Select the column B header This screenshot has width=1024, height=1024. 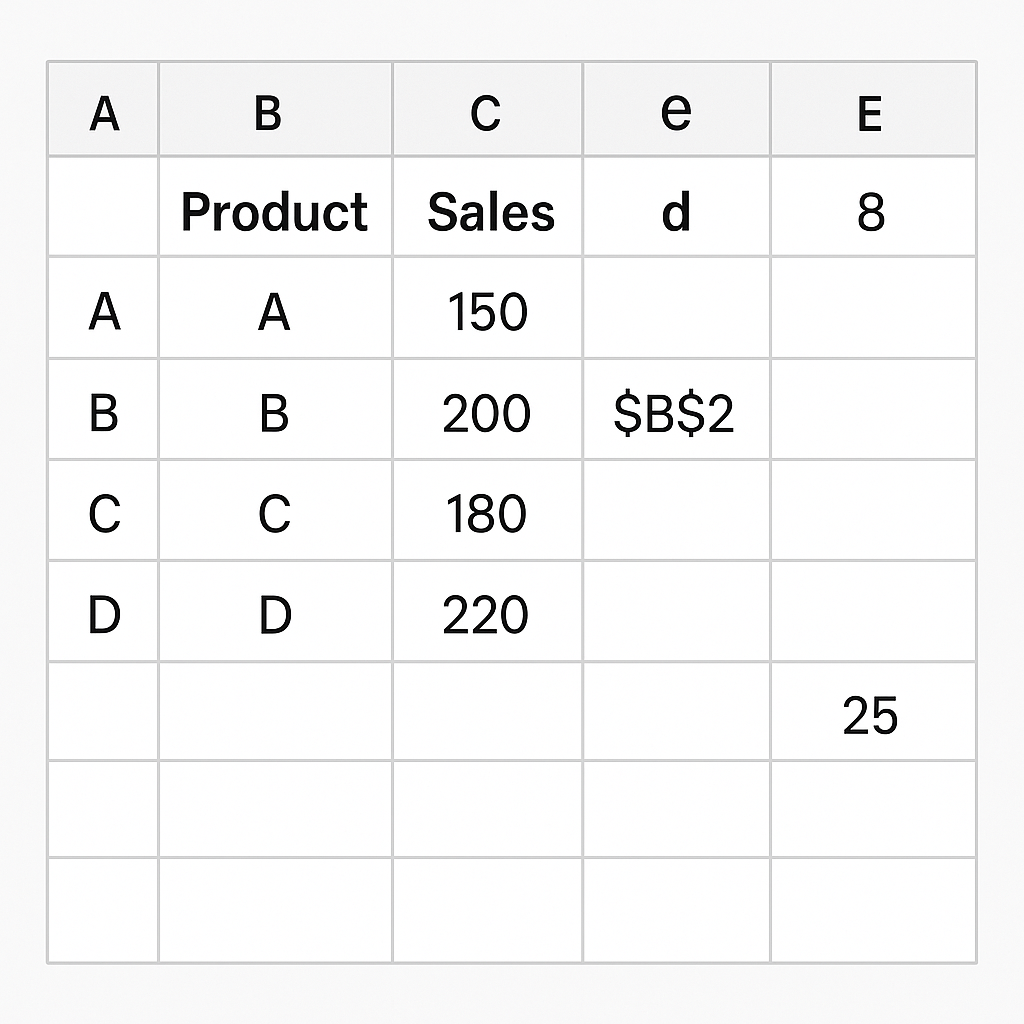pos(275,109)
